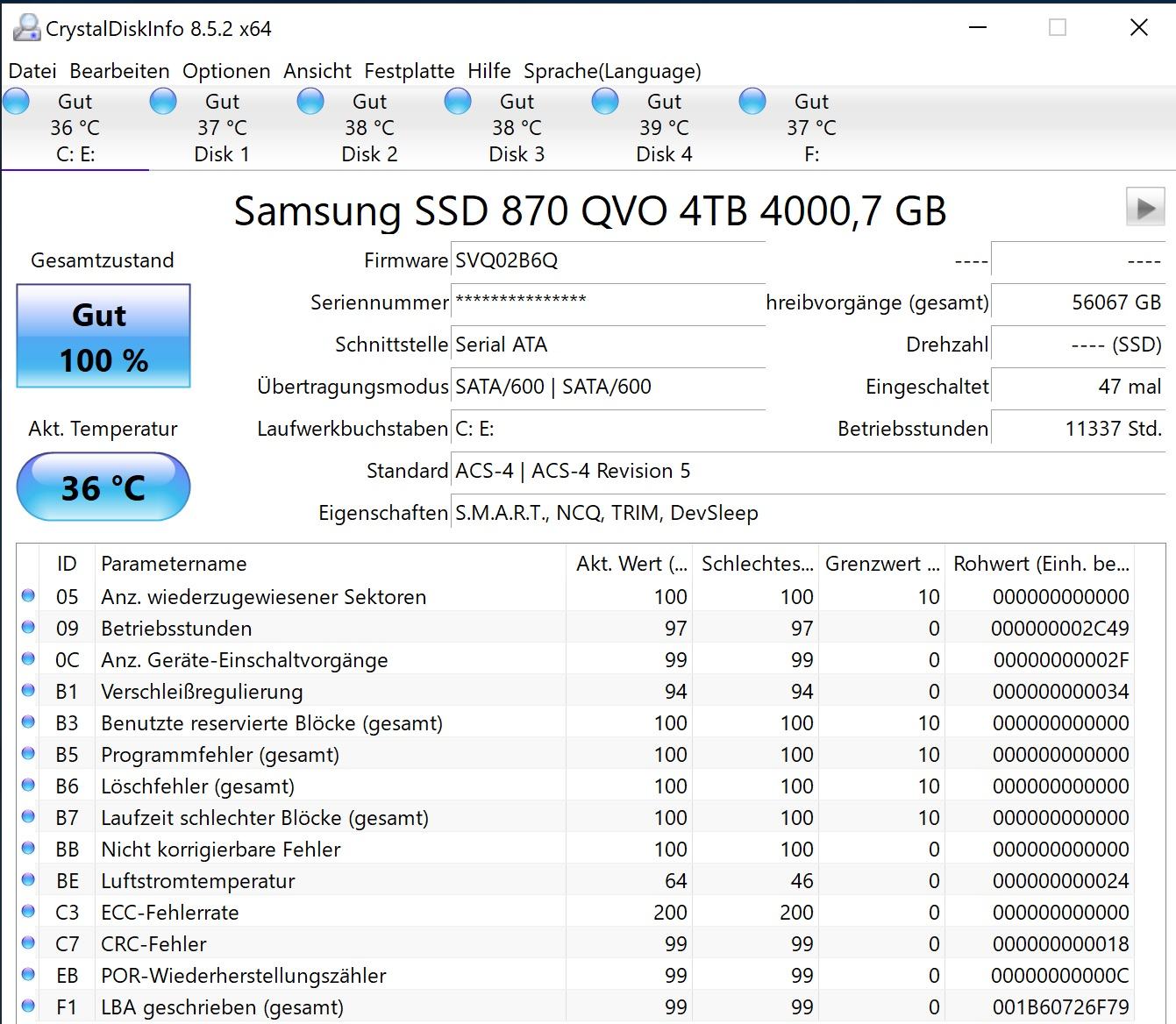Select the Anz. wiederzugewiesener Sektoren row
Image resolution: width=1176 pixels, height=1024 pixels.
pos(575,596)
